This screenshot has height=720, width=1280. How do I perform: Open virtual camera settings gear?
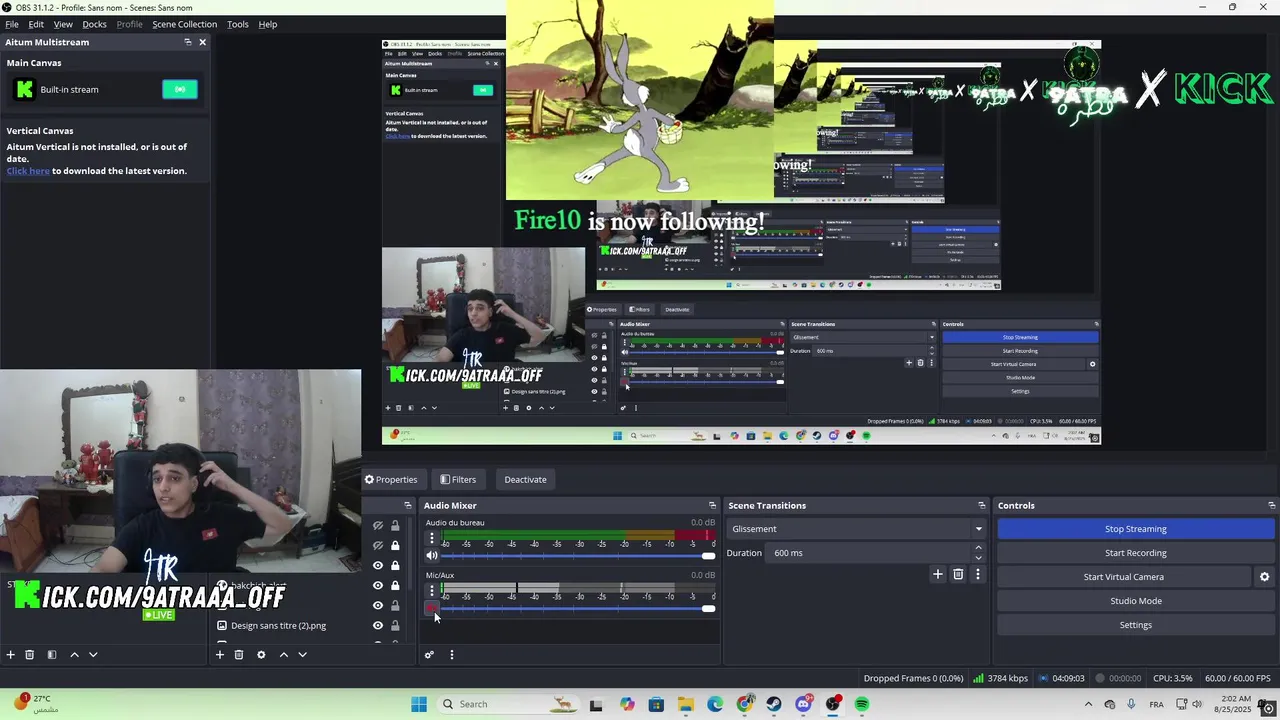click(1264, 577)
